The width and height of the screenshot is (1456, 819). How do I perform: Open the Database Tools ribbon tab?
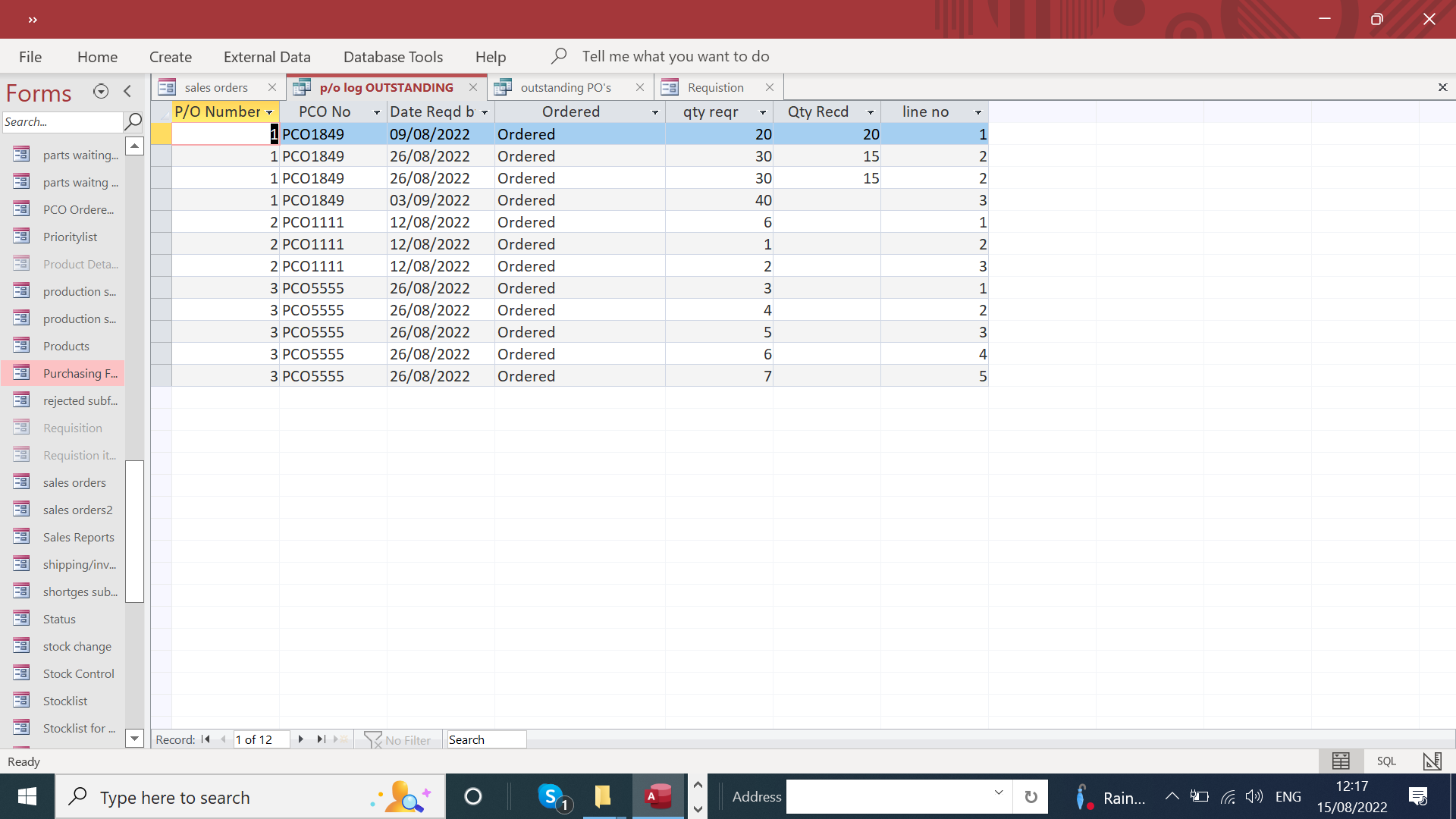pos(393,57)
